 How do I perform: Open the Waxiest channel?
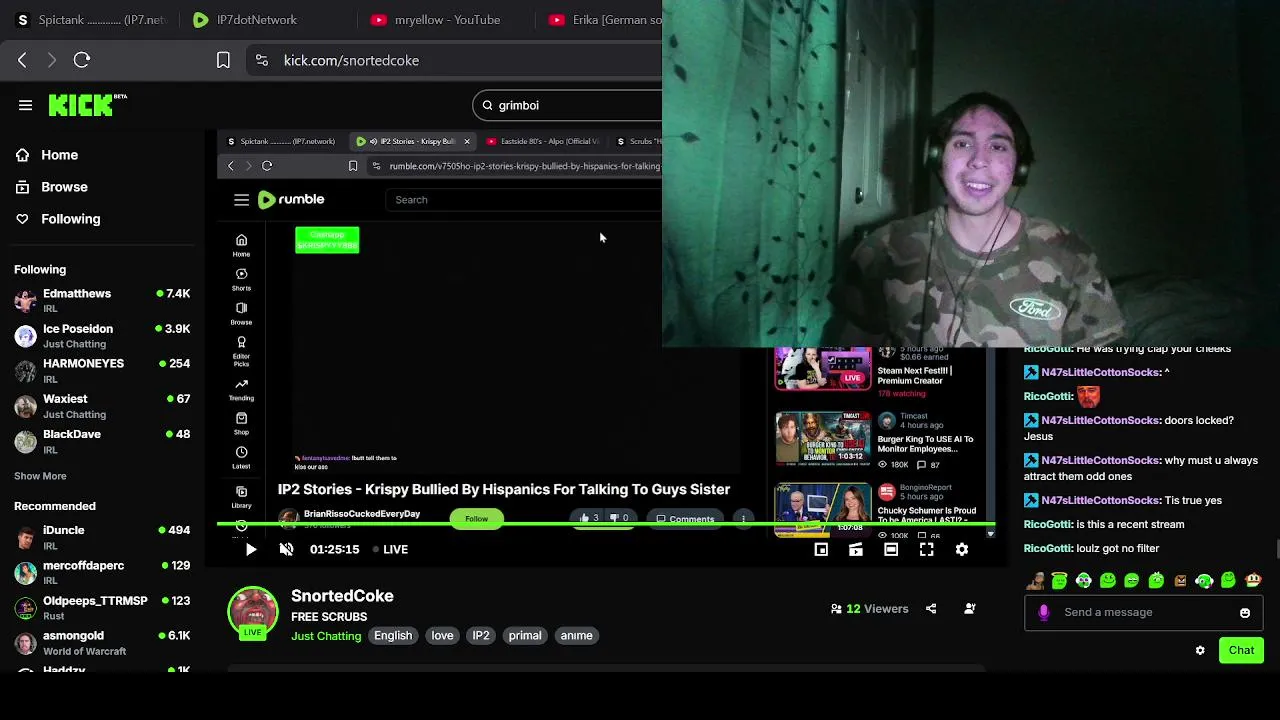point(102,405)
